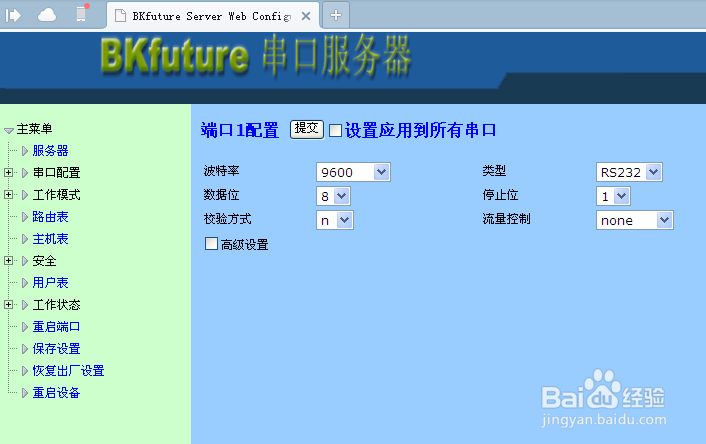
Task: Close the BKfuture Server Web Config tab
Action: (x=306, y=16)
